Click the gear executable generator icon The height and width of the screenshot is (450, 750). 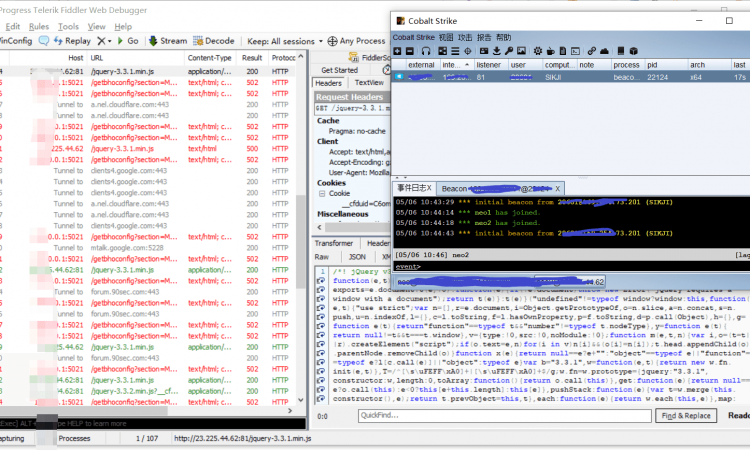[538, 51]
